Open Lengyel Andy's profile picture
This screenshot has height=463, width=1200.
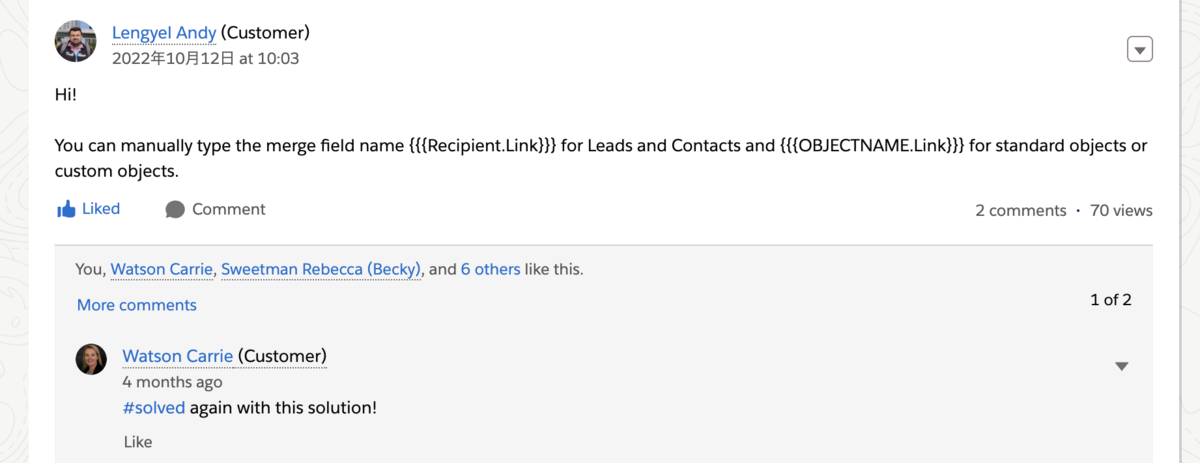pyautogui.click(x=76, y=42)
